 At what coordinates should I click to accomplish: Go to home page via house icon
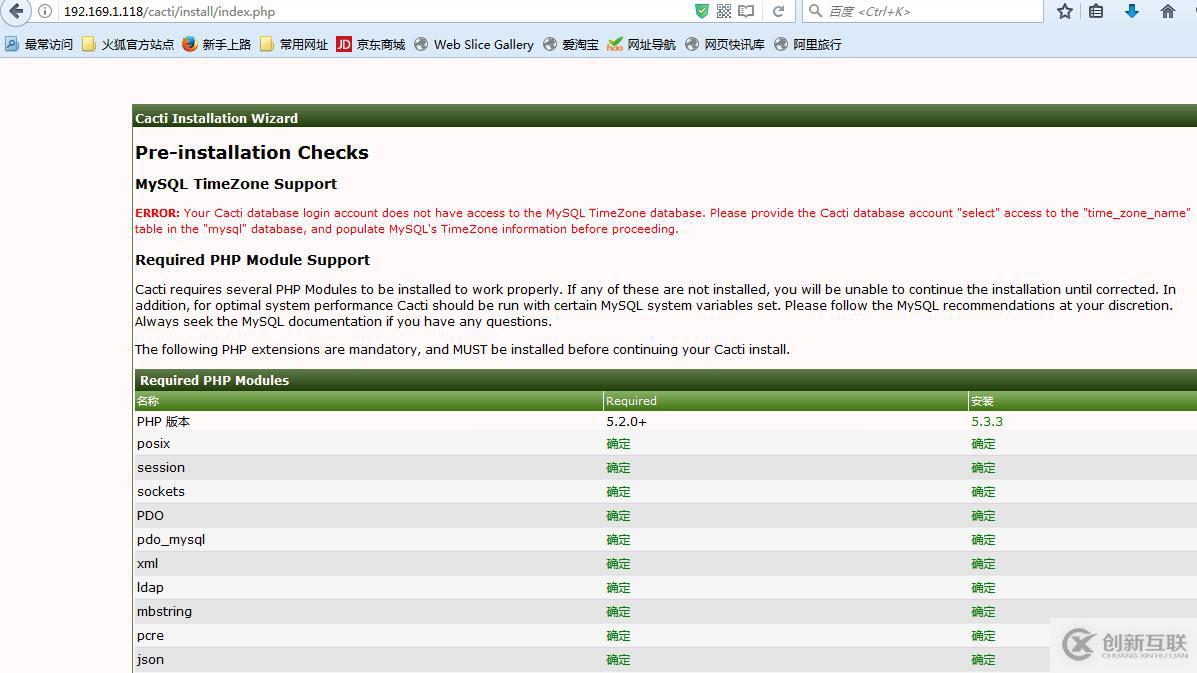(x=1168, y=11)
